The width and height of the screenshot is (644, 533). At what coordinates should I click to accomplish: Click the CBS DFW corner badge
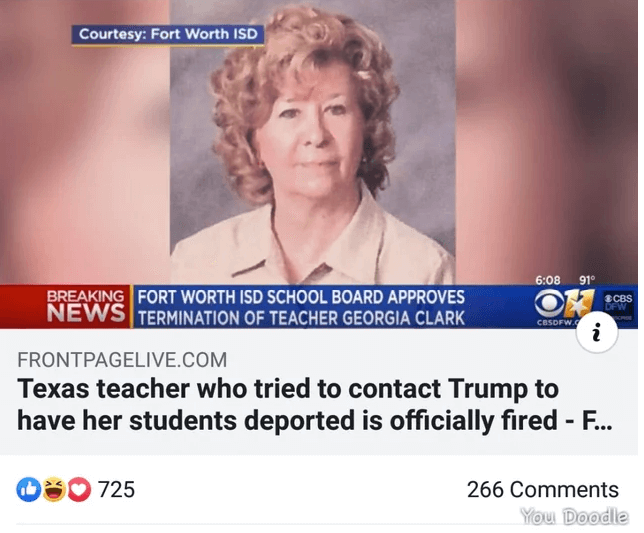(x=619, y=306)
